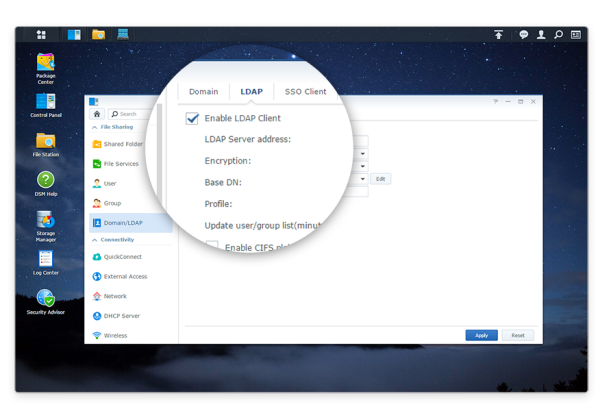Open Security Advisor from the desktop

[46, 298]
